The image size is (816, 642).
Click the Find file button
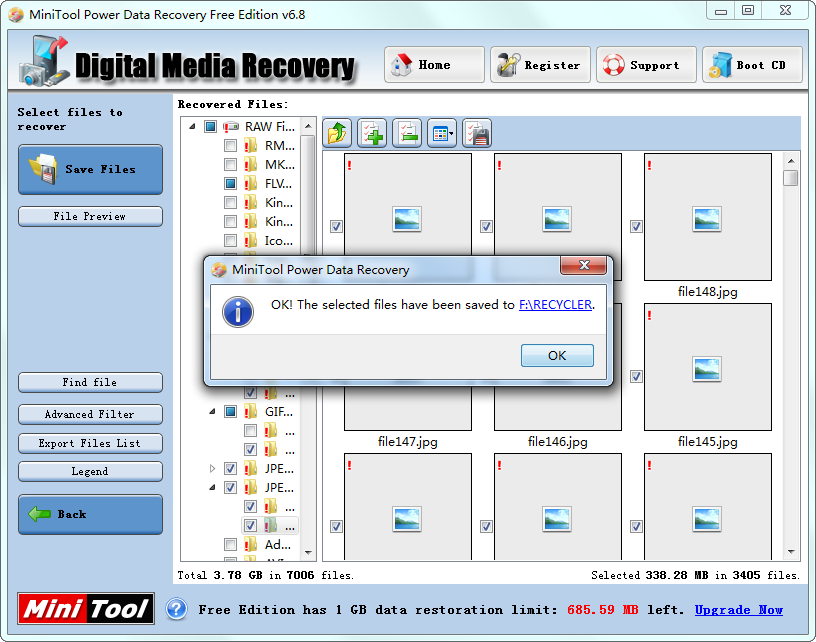pyautogui.click(x=91, y=382)
